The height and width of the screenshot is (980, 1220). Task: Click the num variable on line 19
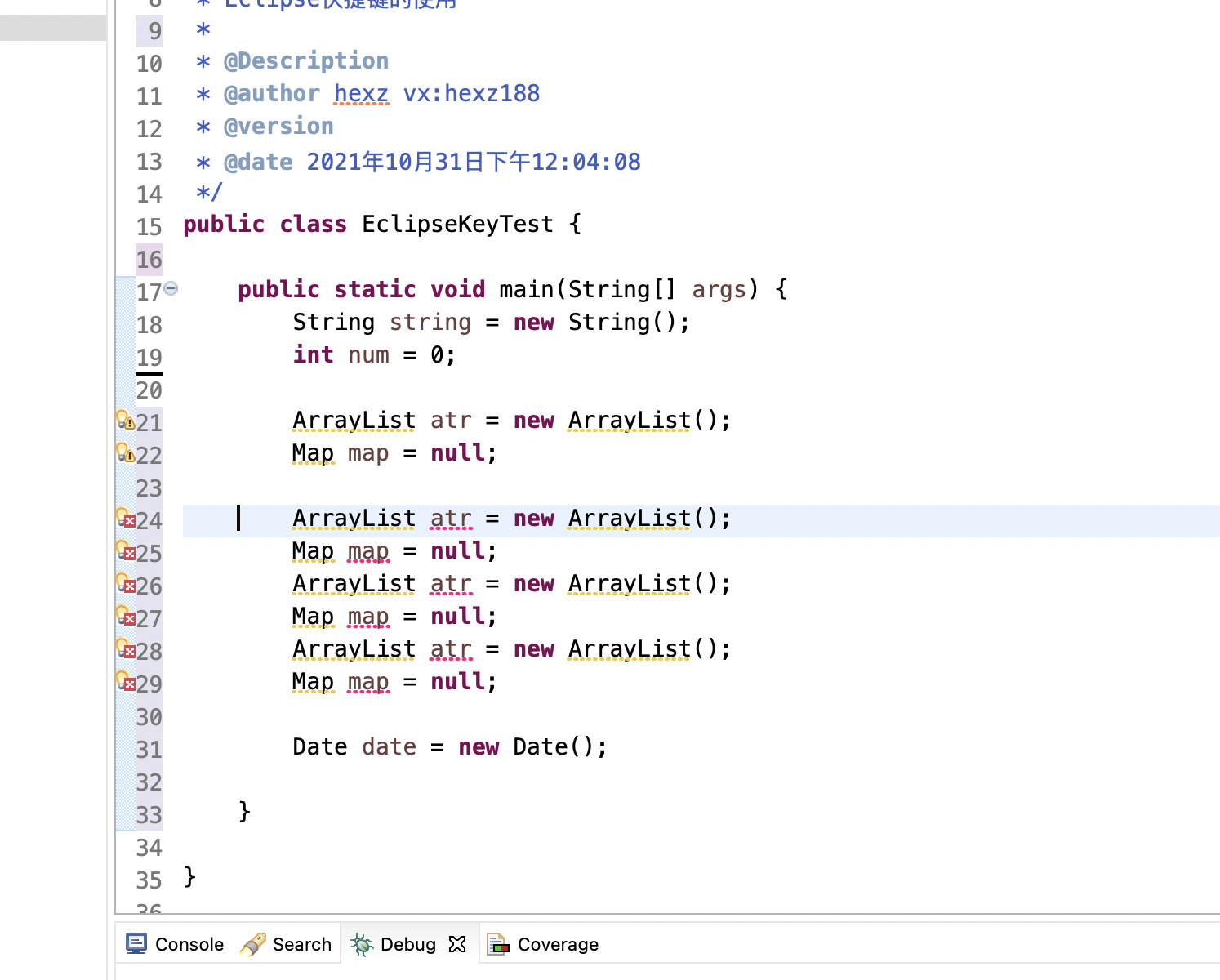[x=368, y=355]
